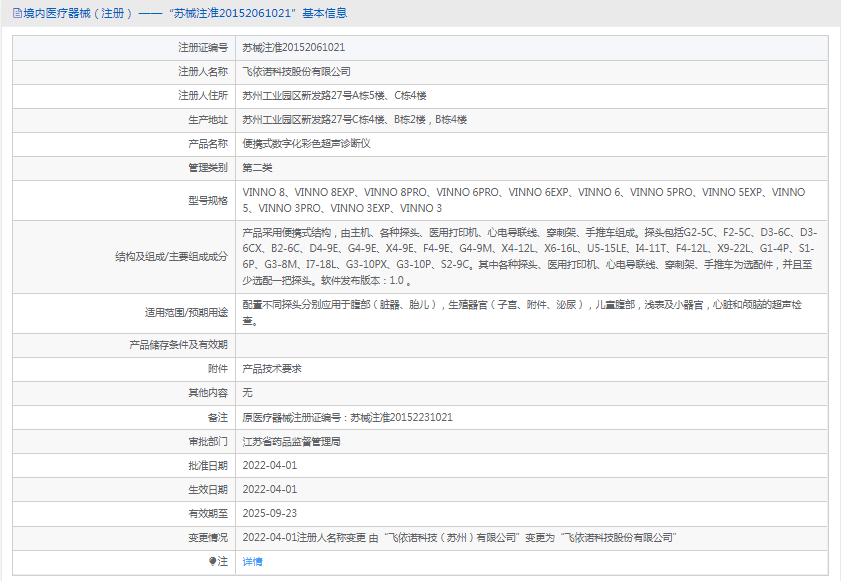Click the 产品名称 label cell

[124, 144]
